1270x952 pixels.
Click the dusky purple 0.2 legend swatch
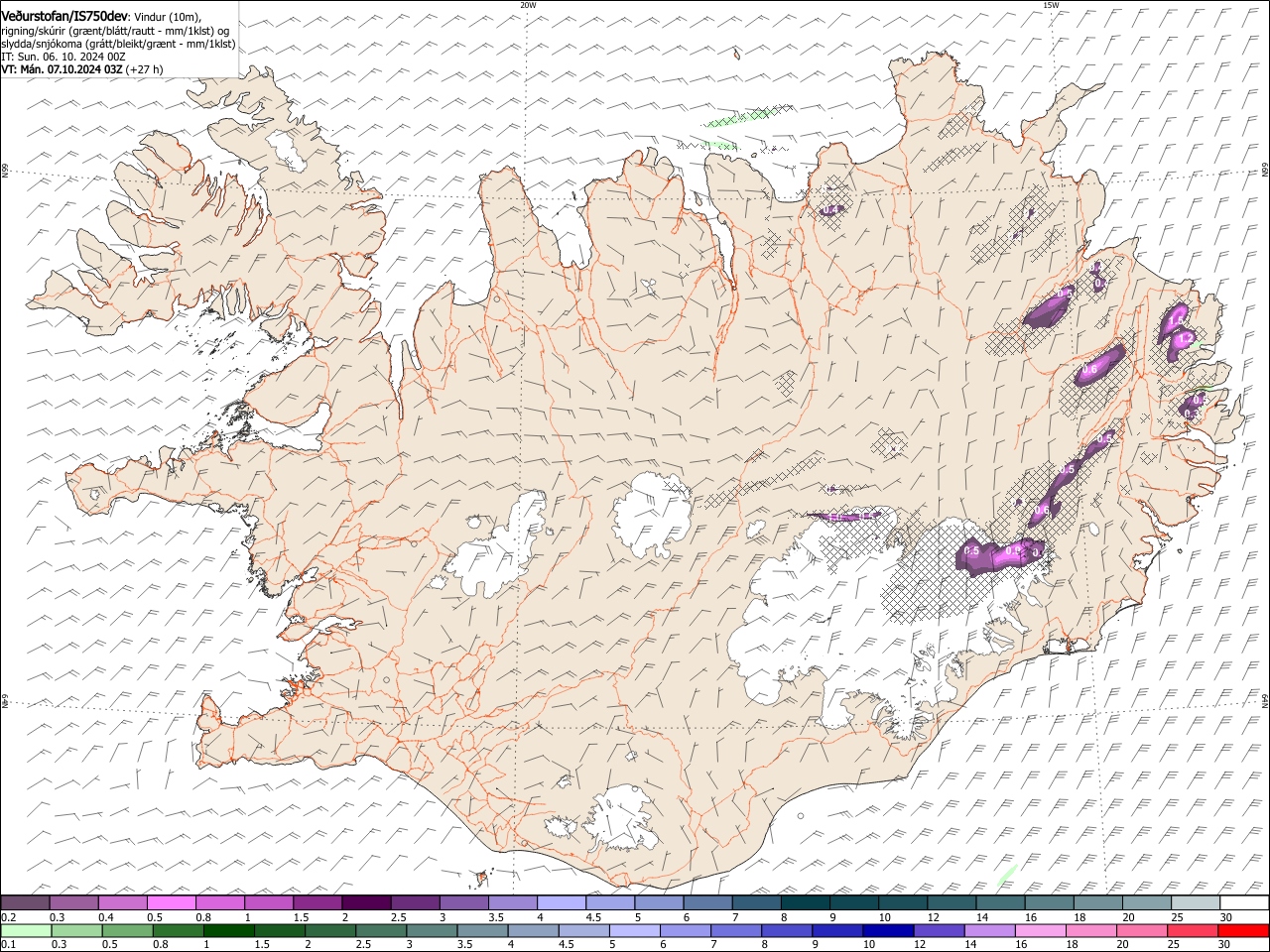(x=25, y=903)
